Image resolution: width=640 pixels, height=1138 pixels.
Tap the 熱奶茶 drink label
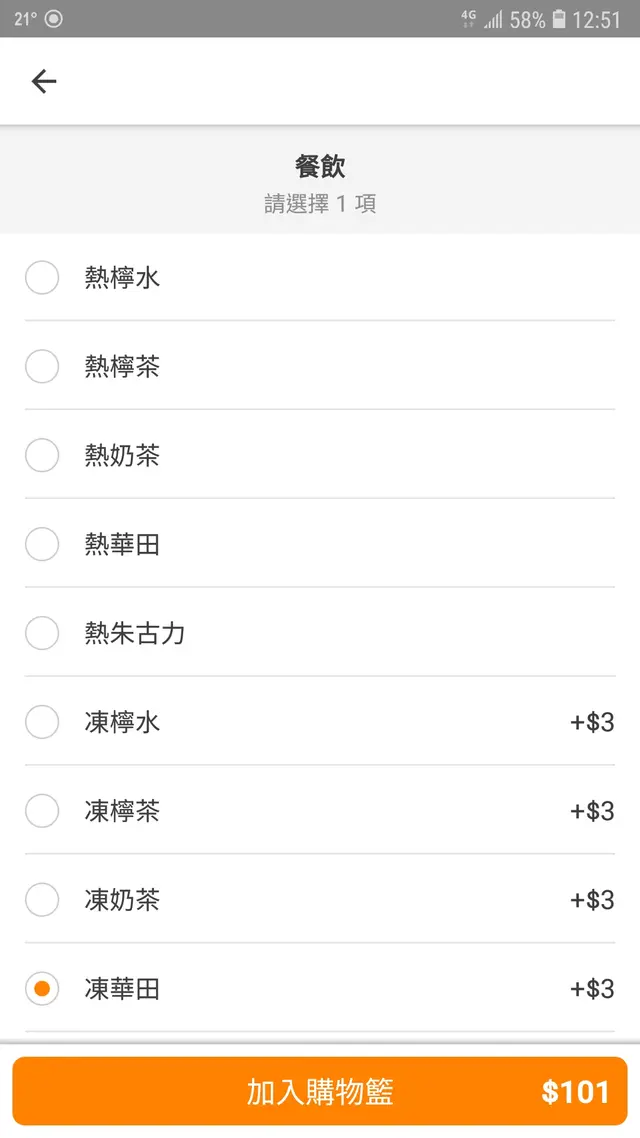pyautogui.click(x=122, y=456)
